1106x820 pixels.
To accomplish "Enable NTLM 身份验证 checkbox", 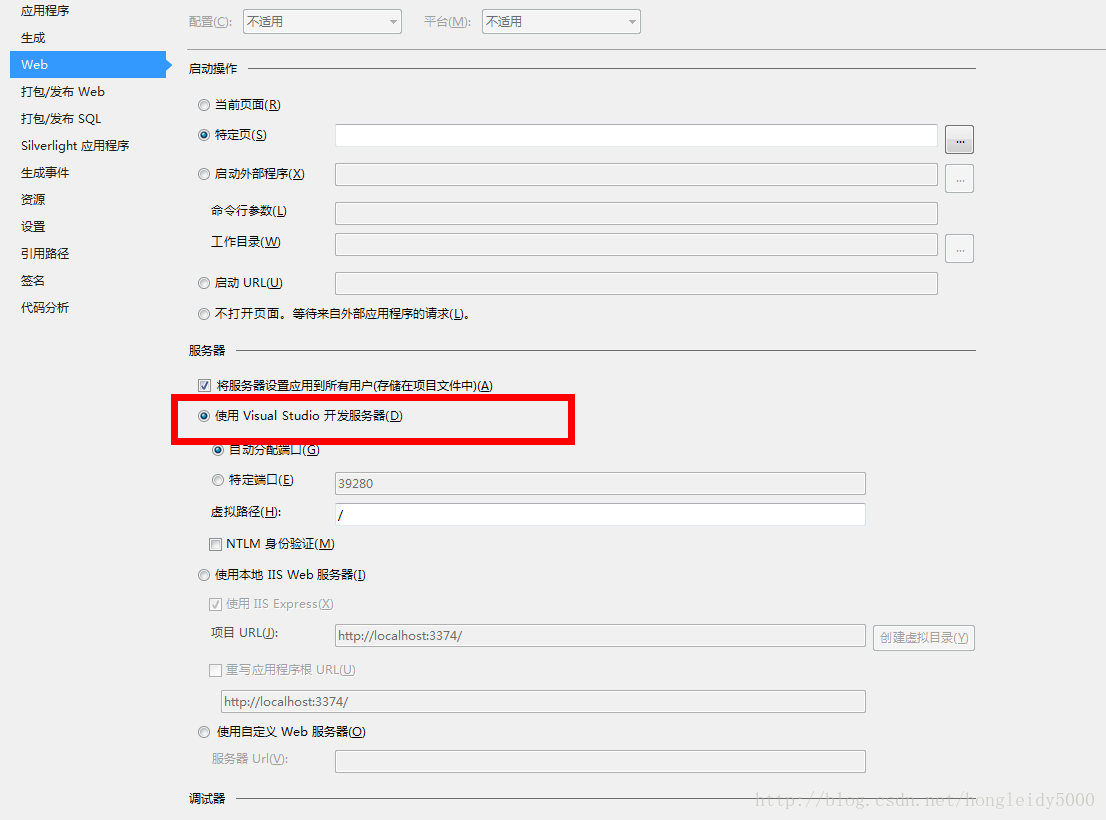I will [216, 544].
